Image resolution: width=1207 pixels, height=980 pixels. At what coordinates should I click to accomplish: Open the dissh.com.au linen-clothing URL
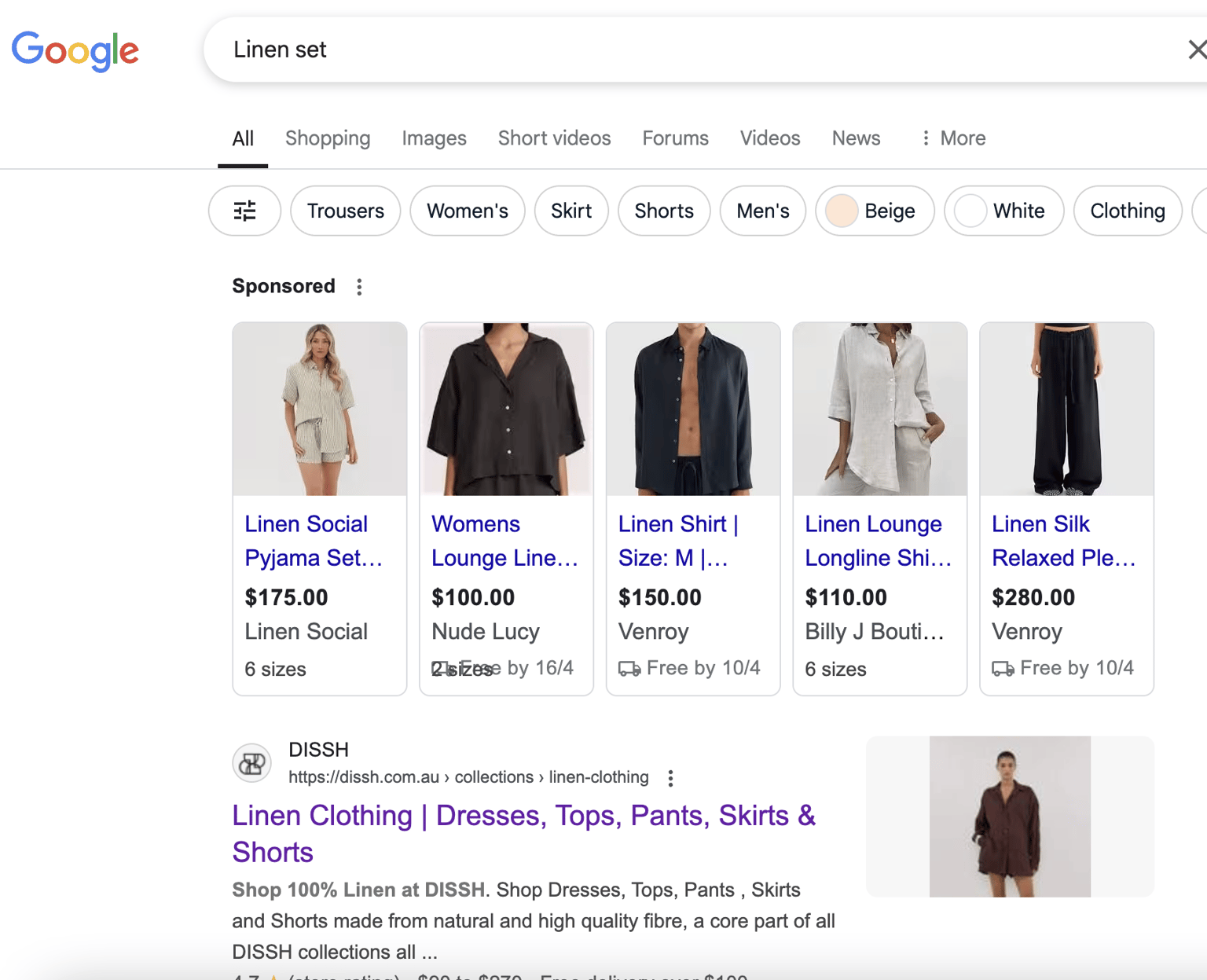tap(468, 777)
